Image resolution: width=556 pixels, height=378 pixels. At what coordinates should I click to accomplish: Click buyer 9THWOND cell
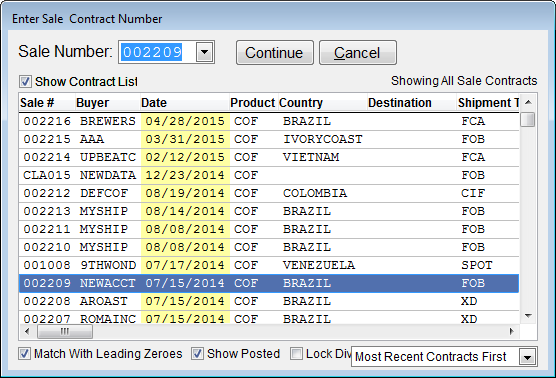pos(107,266)
